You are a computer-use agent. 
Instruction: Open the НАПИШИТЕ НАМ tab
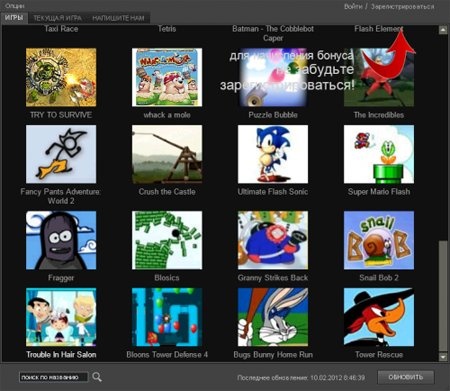[x=118, y=18]
